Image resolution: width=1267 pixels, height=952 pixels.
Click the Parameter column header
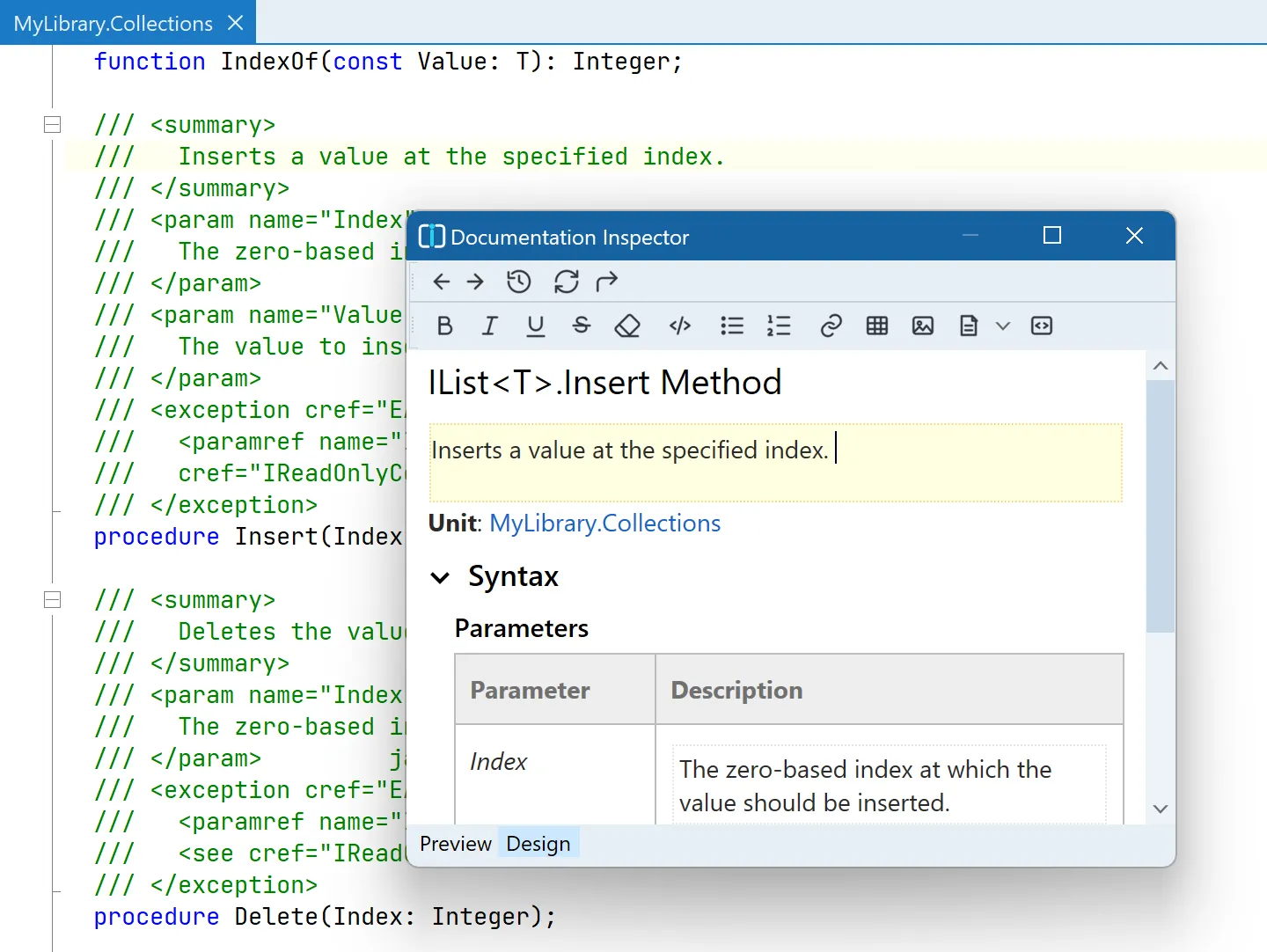[x=555, y=690]
